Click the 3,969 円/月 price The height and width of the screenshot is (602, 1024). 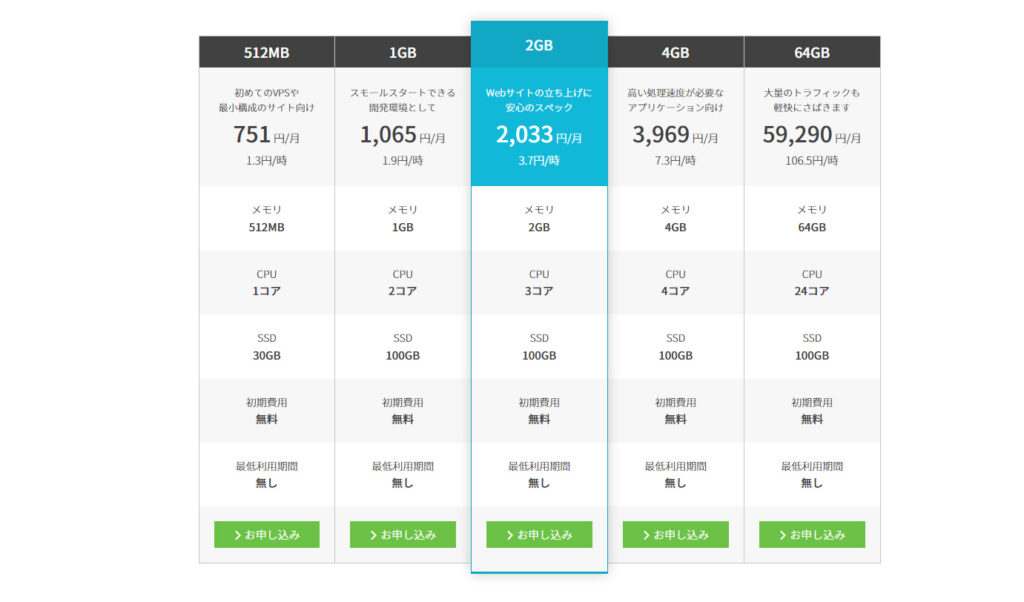(x=675, y=135)
